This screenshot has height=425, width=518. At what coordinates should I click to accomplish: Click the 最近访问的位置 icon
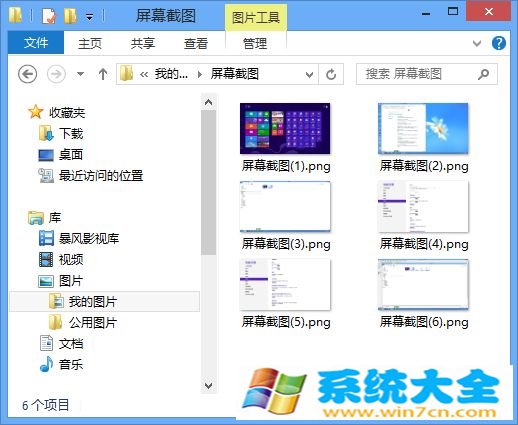point(46,176)
